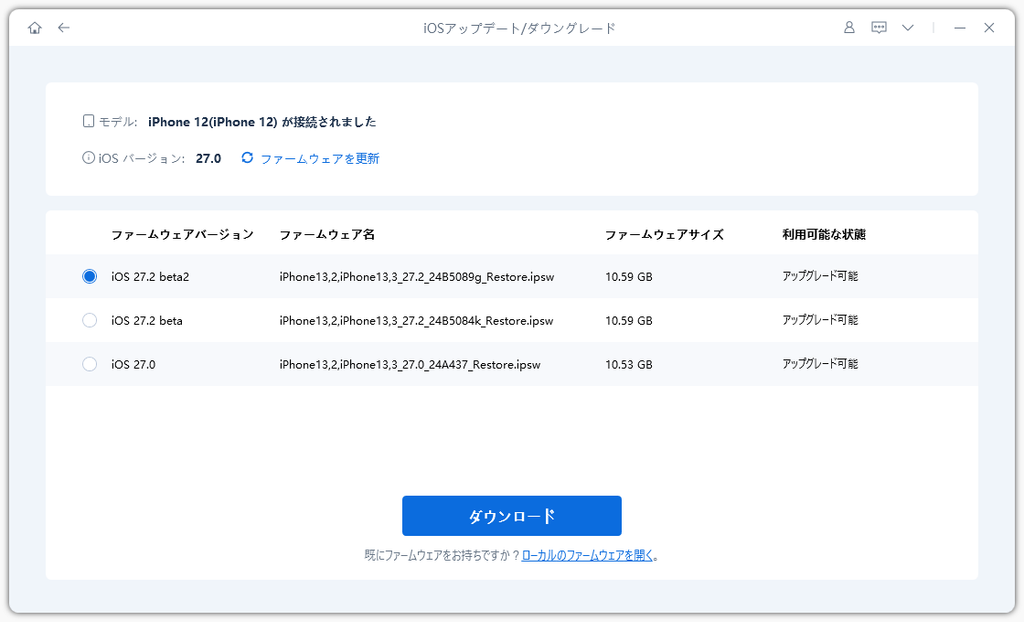Minimize the application window
1024x622 pixels.
(x=959, y=28)
